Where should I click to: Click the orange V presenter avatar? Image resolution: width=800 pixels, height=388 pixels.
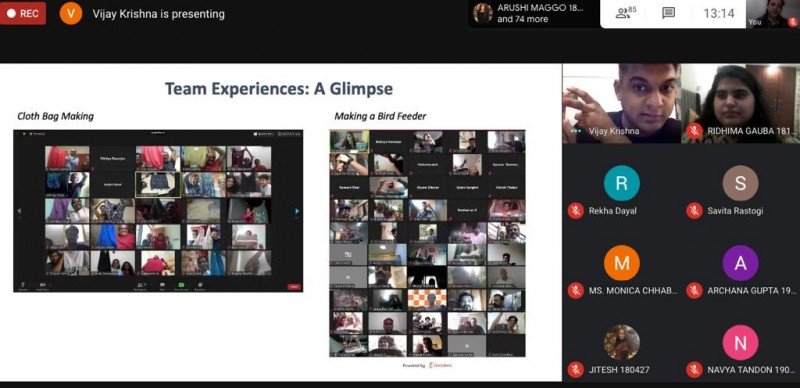pyautogui.click(x=70, y=13)
